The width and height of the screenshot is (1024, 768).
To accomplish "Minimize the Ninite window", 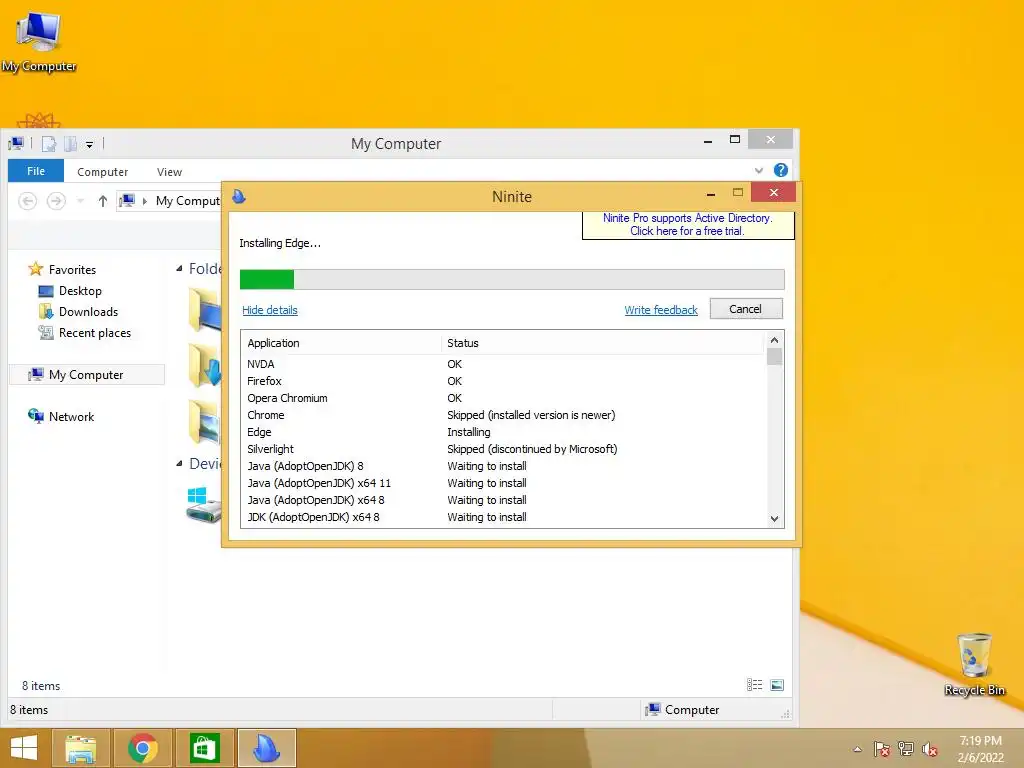I will [x=711, y=194].
